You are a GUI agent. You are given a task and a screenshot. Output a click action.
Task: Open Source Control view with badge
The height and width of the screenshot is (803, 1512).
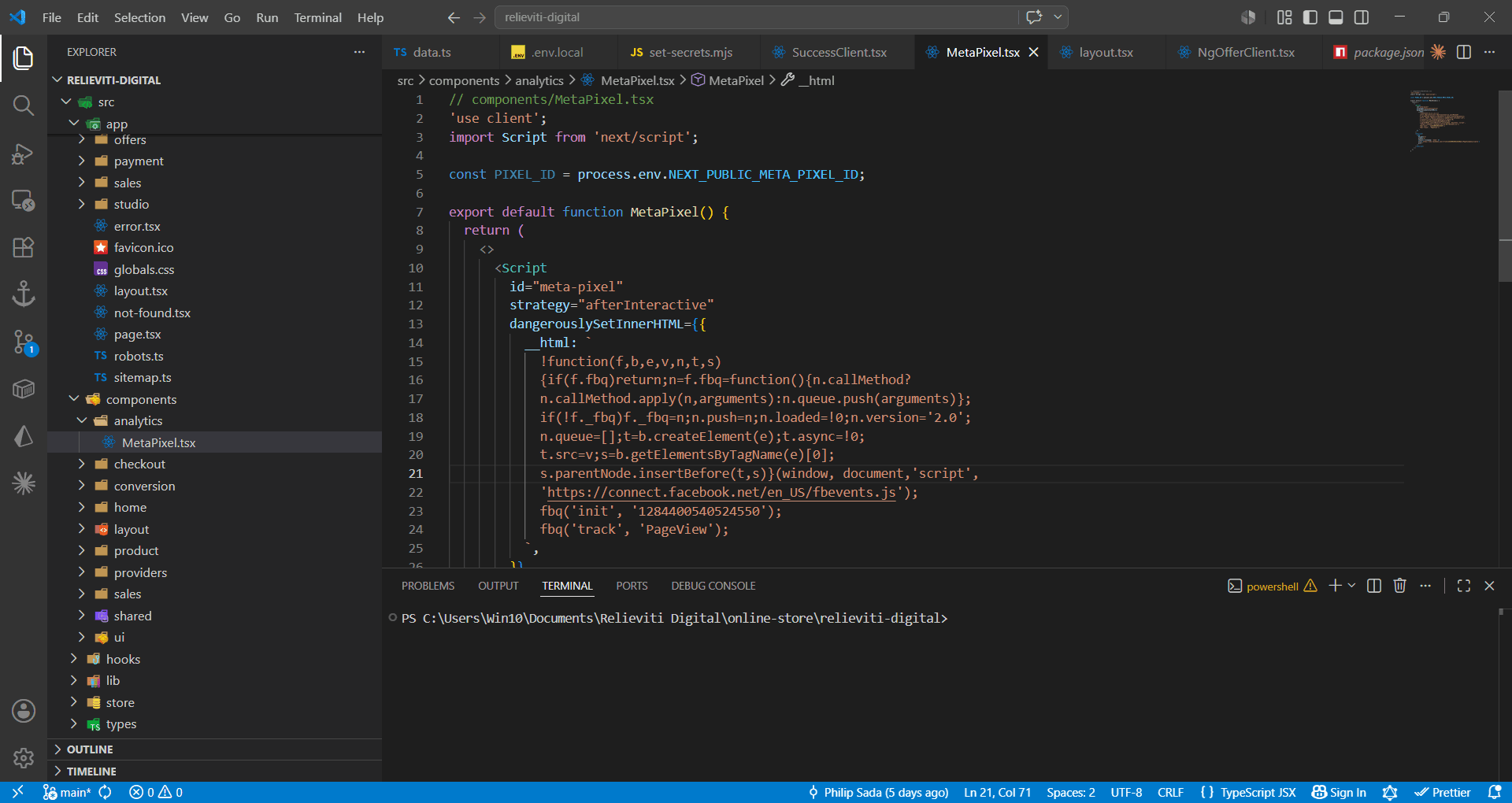[x=24, y=342]
